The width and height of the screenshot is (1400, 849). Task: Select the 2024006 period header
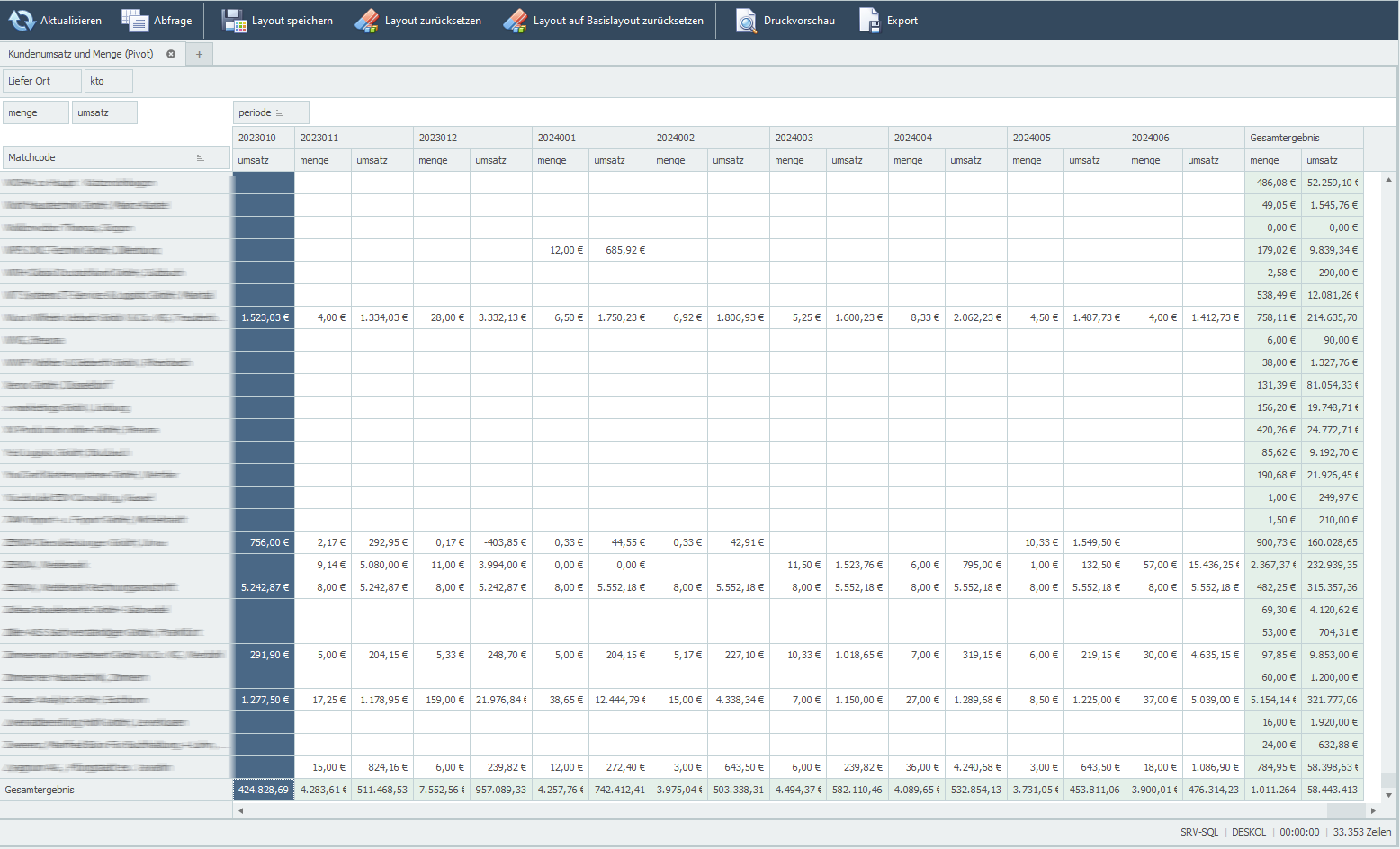1185,138
